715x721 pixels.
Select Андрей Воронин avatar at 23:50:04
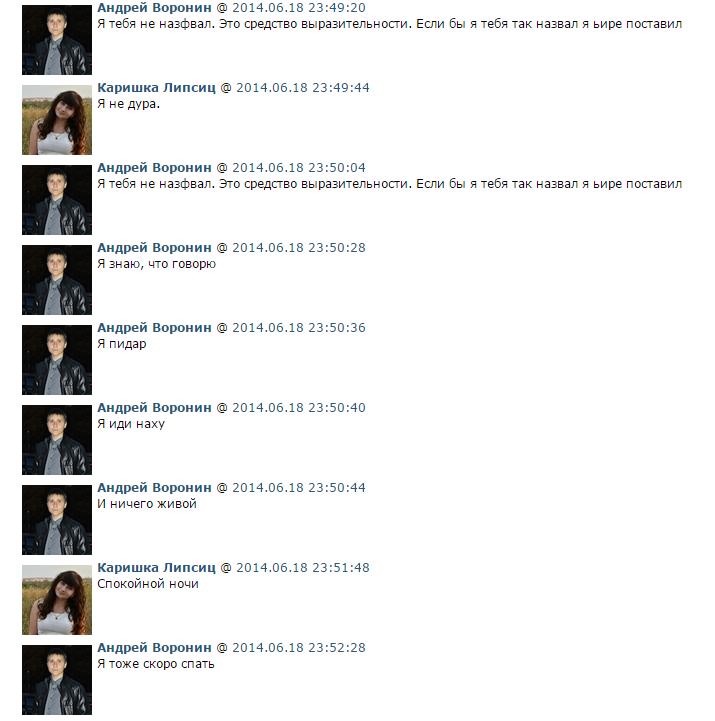[57, 200]
